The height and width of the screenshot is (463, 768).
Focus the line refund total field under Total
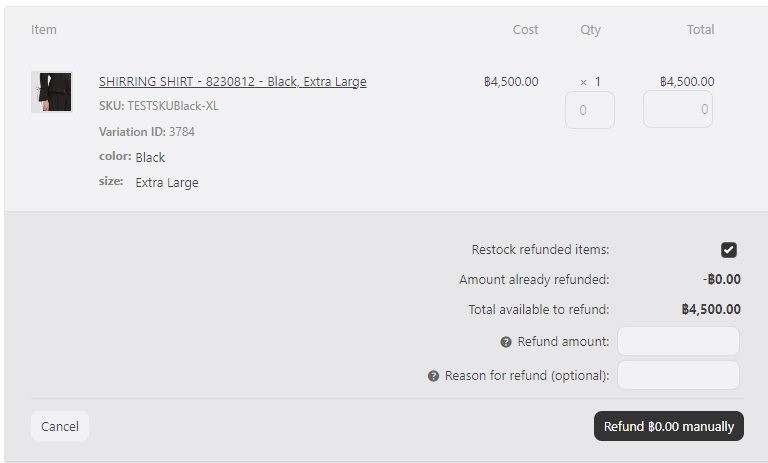tap(678, 110)
